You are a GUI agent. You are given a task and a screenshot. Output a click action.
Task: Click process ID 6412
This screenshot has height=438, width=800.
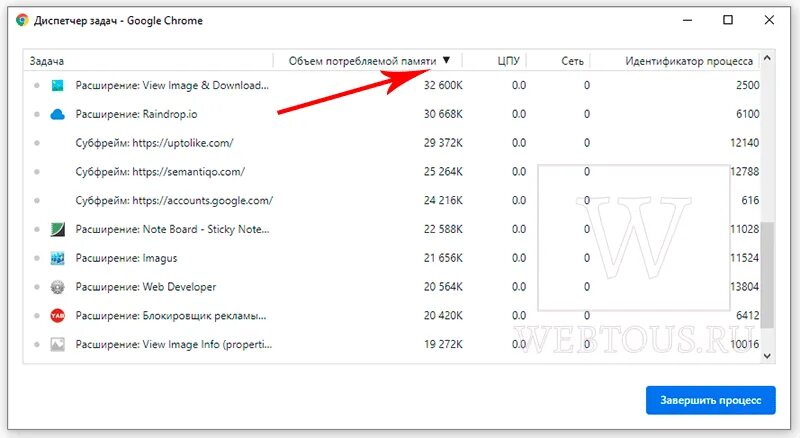click(x=747, y=315)
